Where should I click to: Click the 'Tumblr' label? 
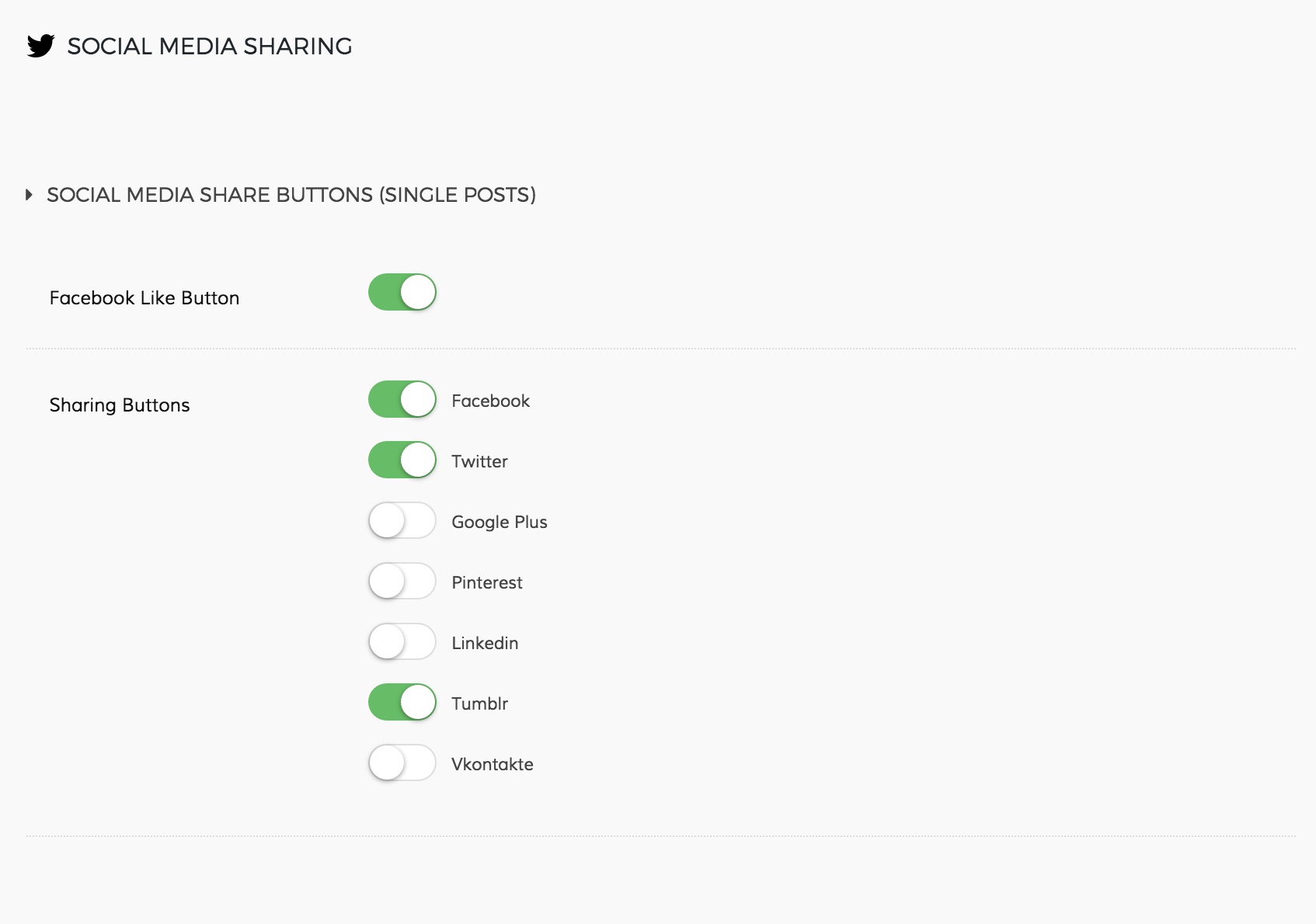coord(480,703)
